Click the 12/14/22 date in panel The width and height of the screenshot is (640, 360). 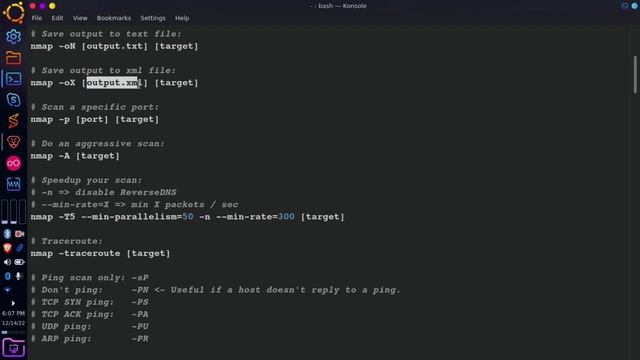pyautogui.click(x=13, y=323)
